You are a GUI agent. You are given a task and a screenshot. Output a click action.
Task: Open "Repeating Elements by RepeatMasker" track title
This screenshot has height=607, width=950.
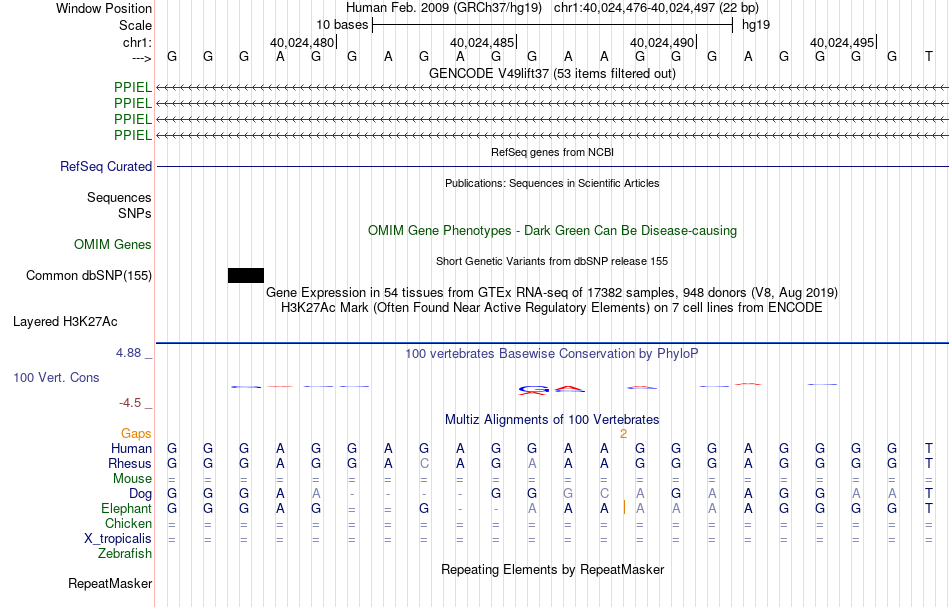(552, 570)
